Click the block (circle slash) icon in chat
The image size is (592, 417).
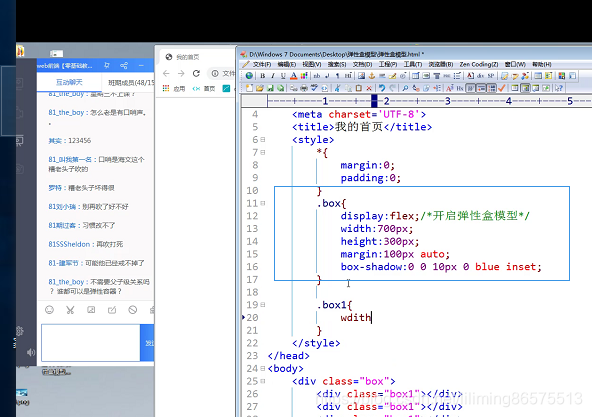click(x=133, y=310)
